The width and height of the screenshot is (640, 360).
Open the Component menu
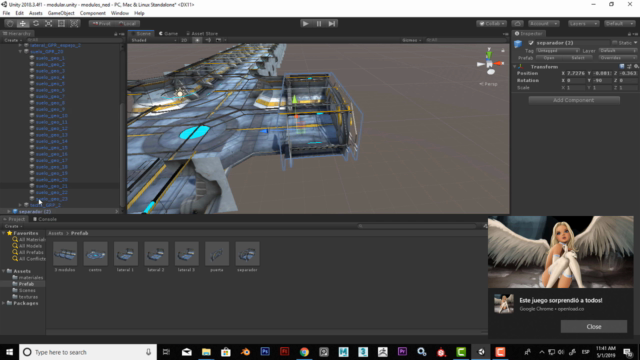click(x=93, y=13)
